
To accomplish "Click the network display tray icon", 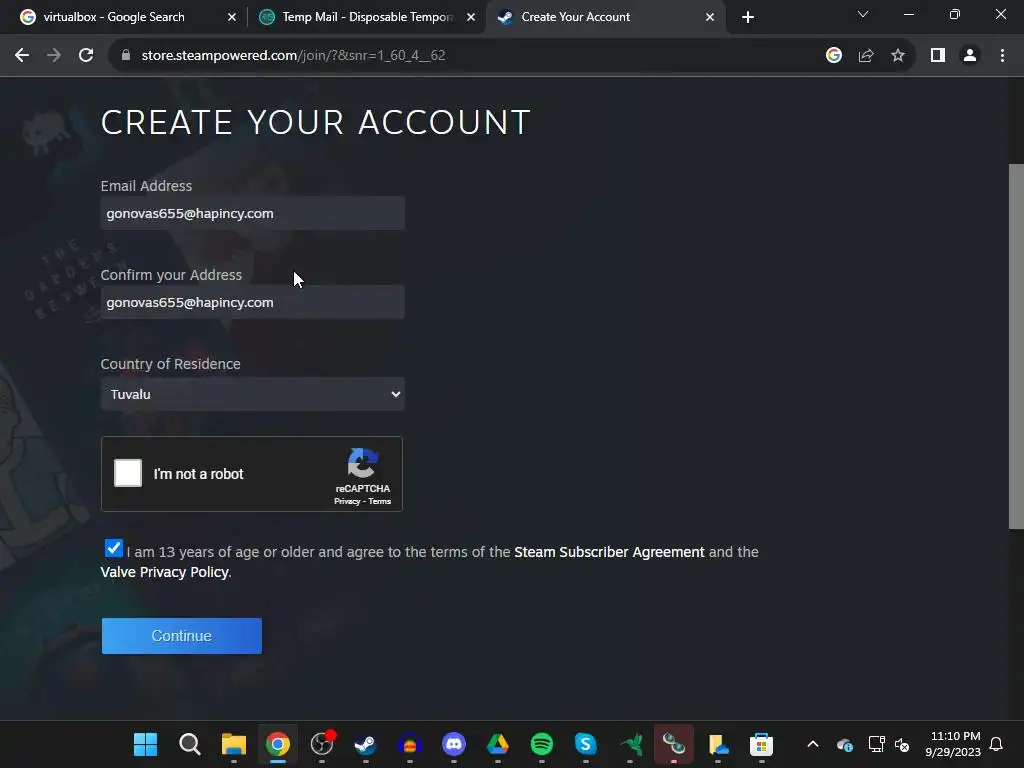I will [x=876, y=744].
